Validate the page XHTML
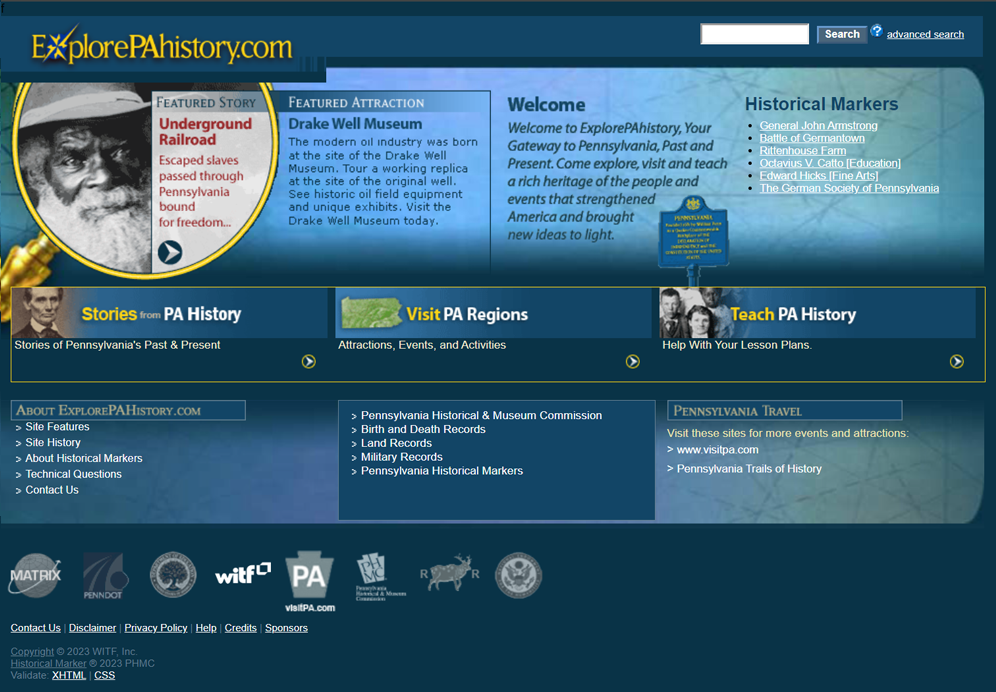Screen dimensions: 996x692 [x=69, y=675]
